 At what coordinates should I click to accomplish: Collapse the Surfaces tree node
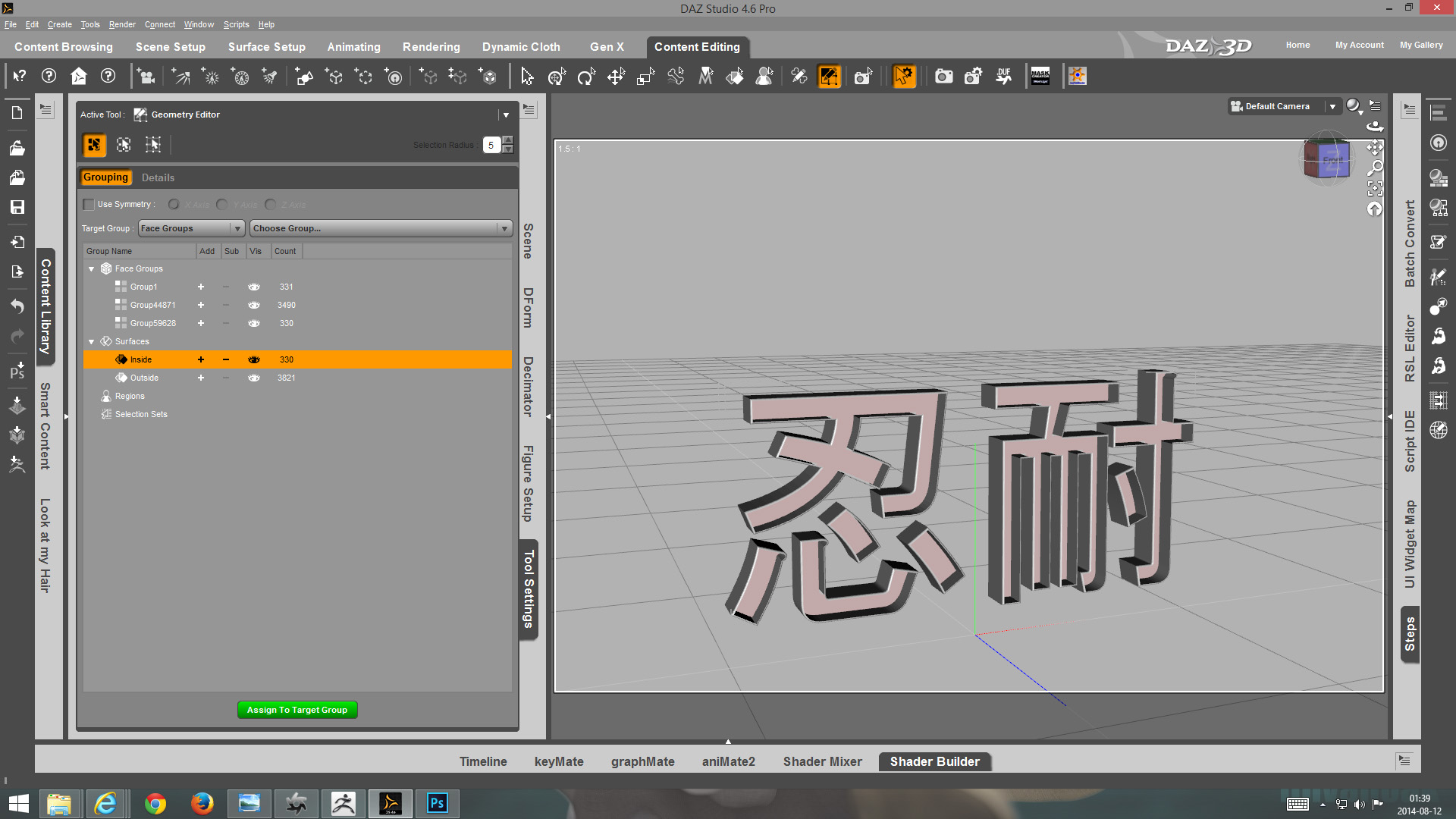[x=92, y=342]
